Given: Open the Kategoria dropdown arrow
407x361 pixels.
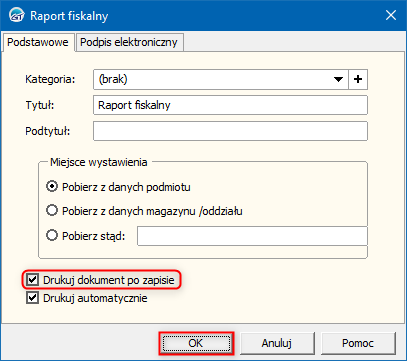Looking at the screenshot, I should tap(339, 79).
